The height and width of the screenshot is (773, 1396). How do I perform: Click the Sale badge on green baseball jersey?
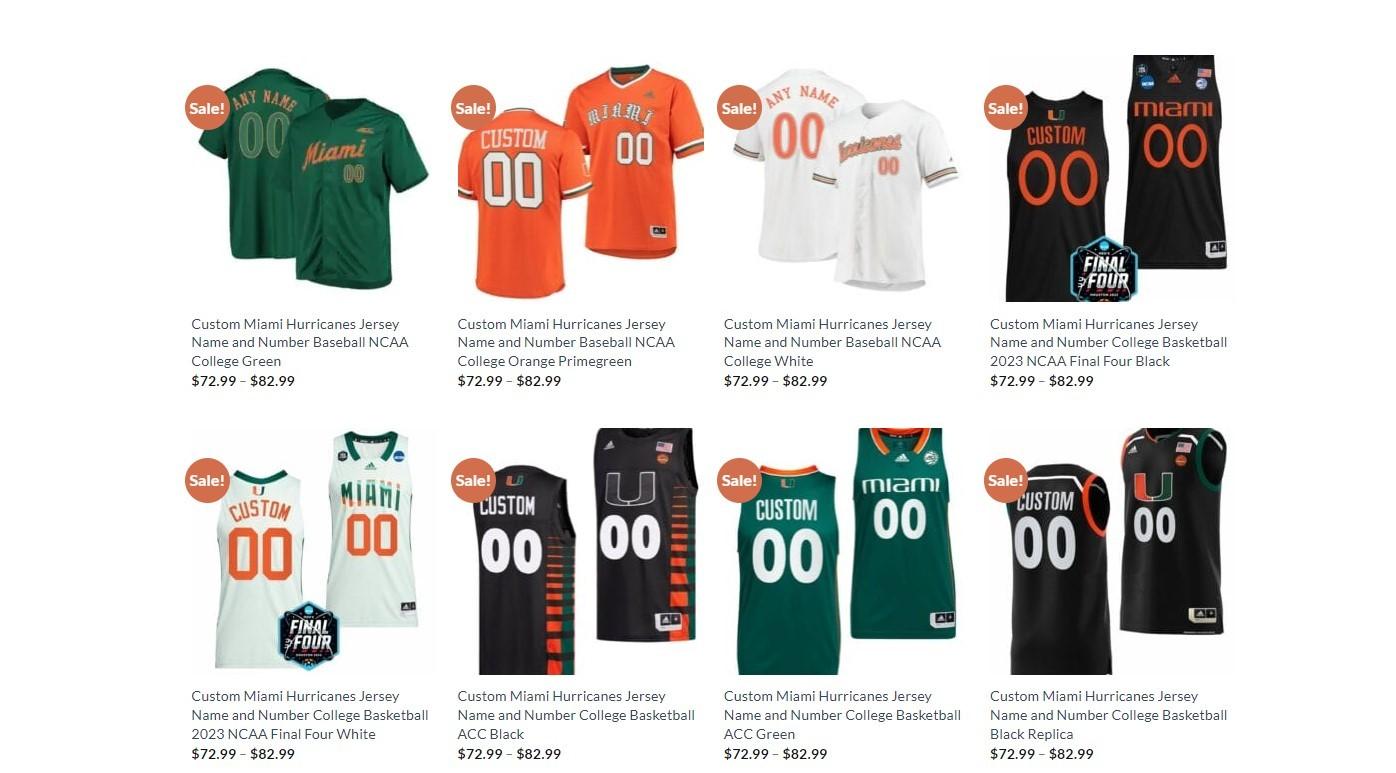pos(207,108)
